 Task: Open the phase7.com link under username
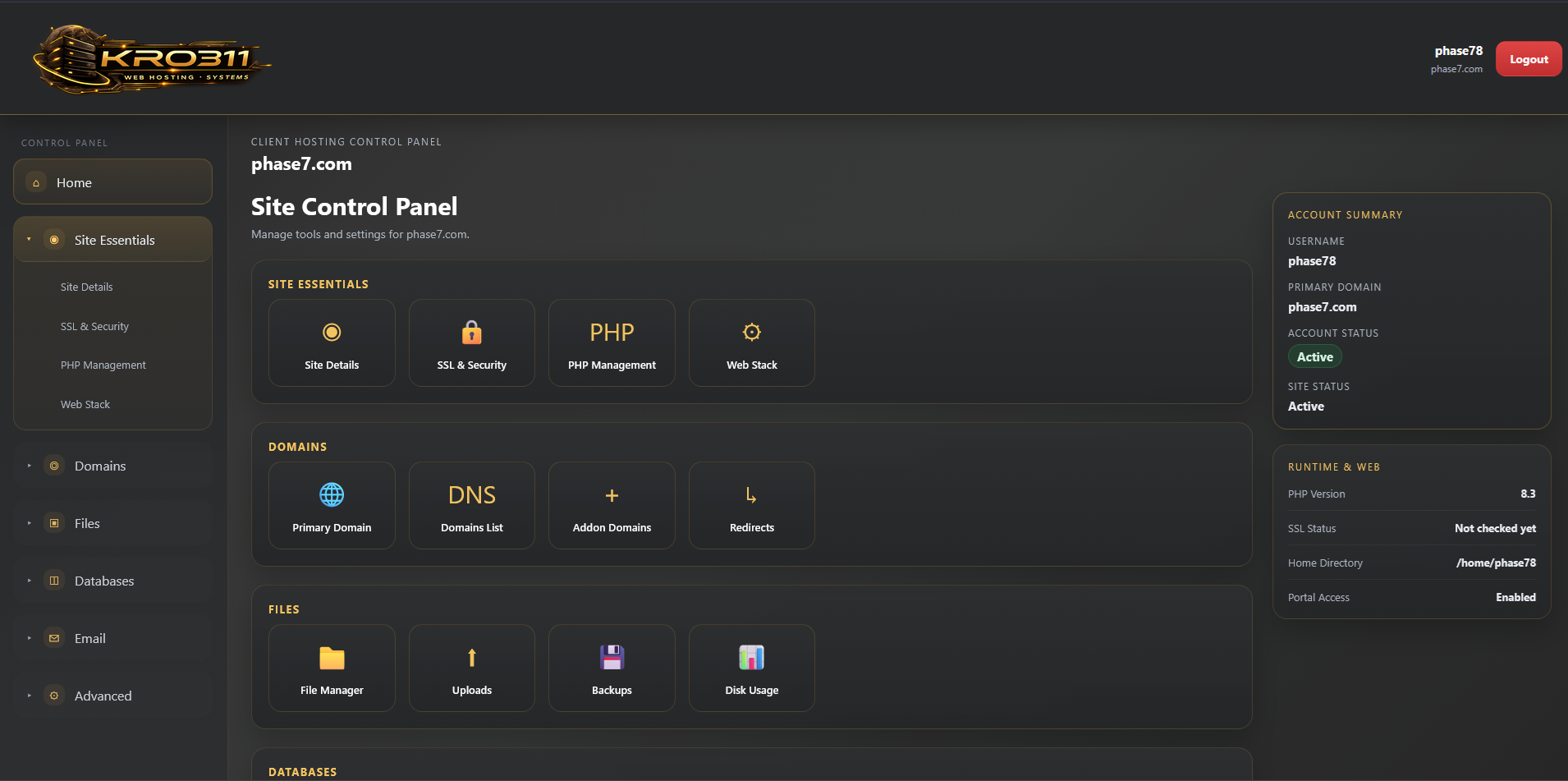click(1456, 68)
